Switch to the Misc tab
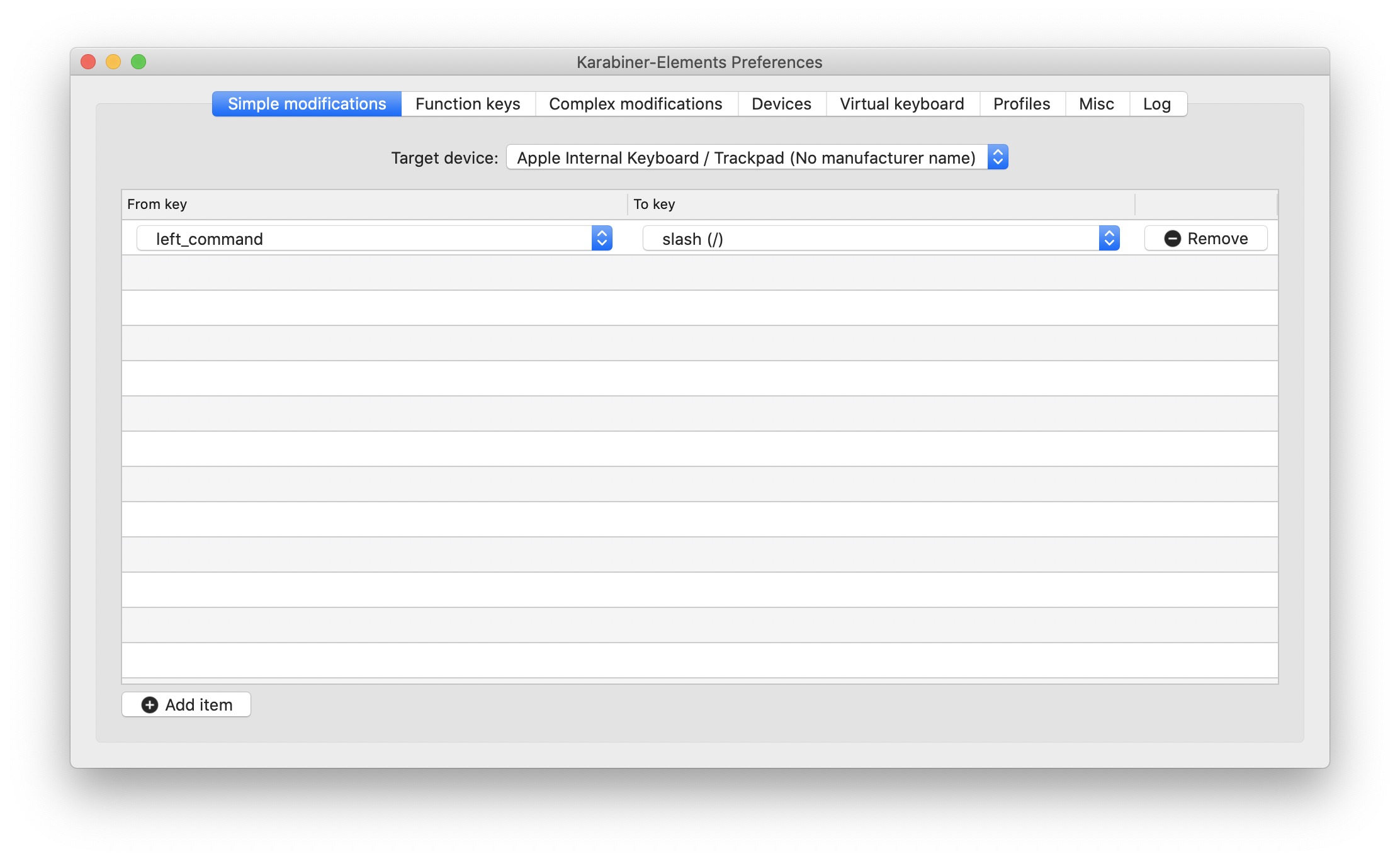 point(1096,104)
